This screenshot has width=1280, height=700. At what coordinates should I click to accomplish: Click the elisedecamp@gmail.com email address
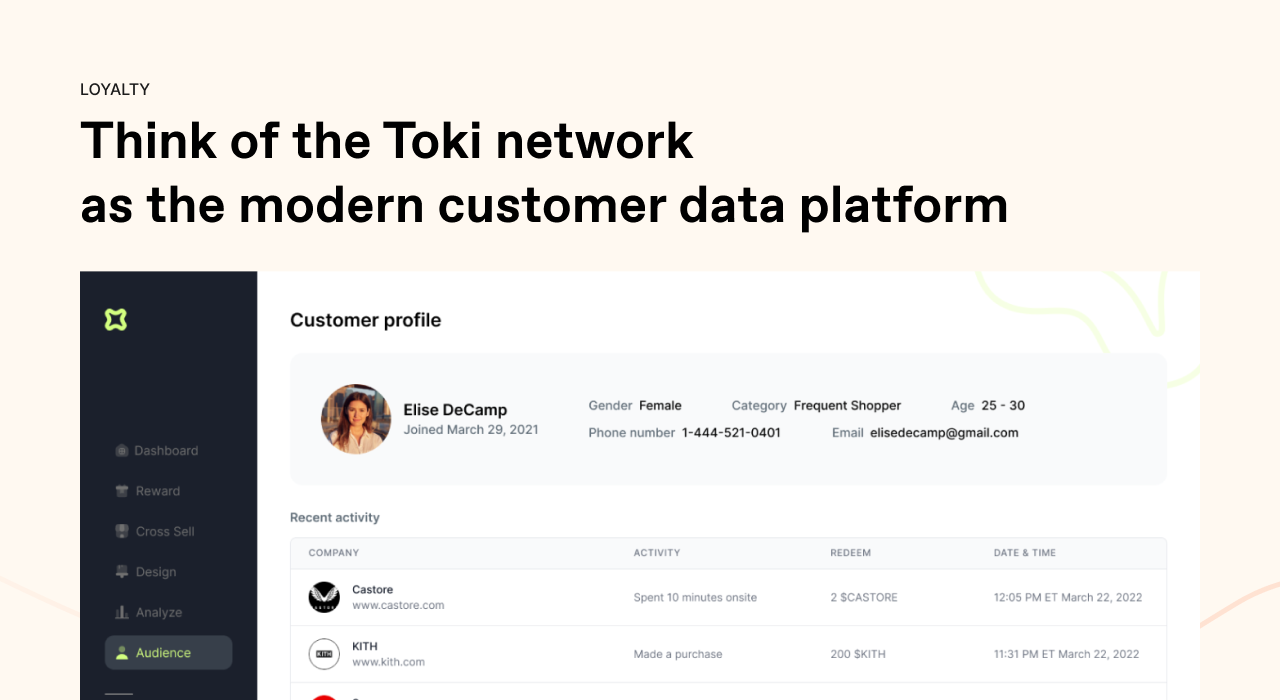pos(944,433)
